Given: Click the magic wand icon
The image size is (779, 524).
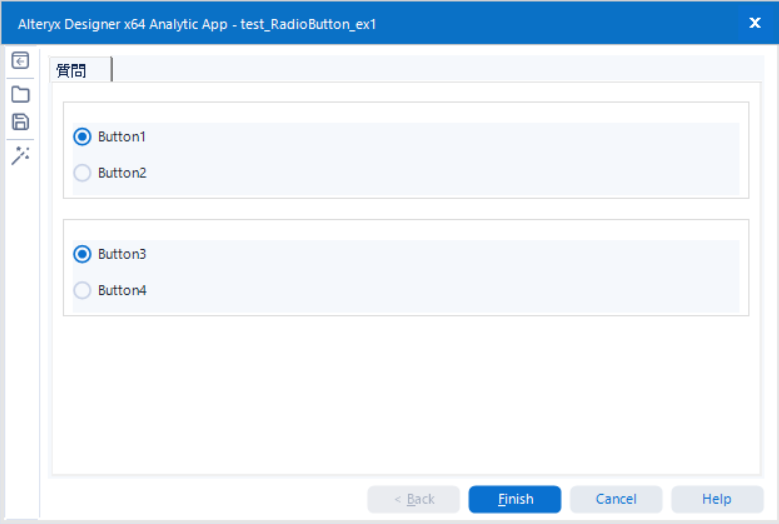Looking at the screenshot, I should pyautogui.click(x=20, y=155).
